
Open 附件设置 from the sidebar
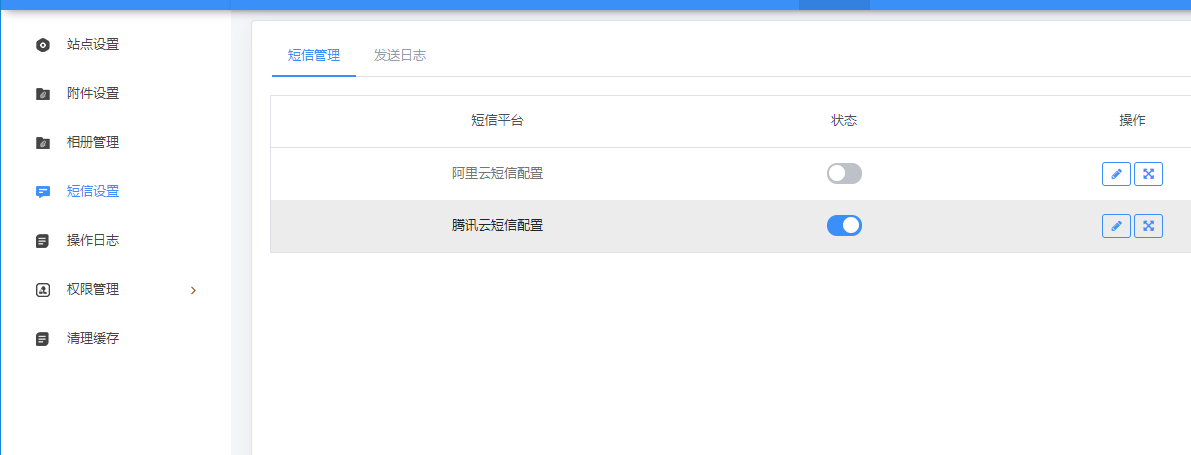tap(93, 94)
